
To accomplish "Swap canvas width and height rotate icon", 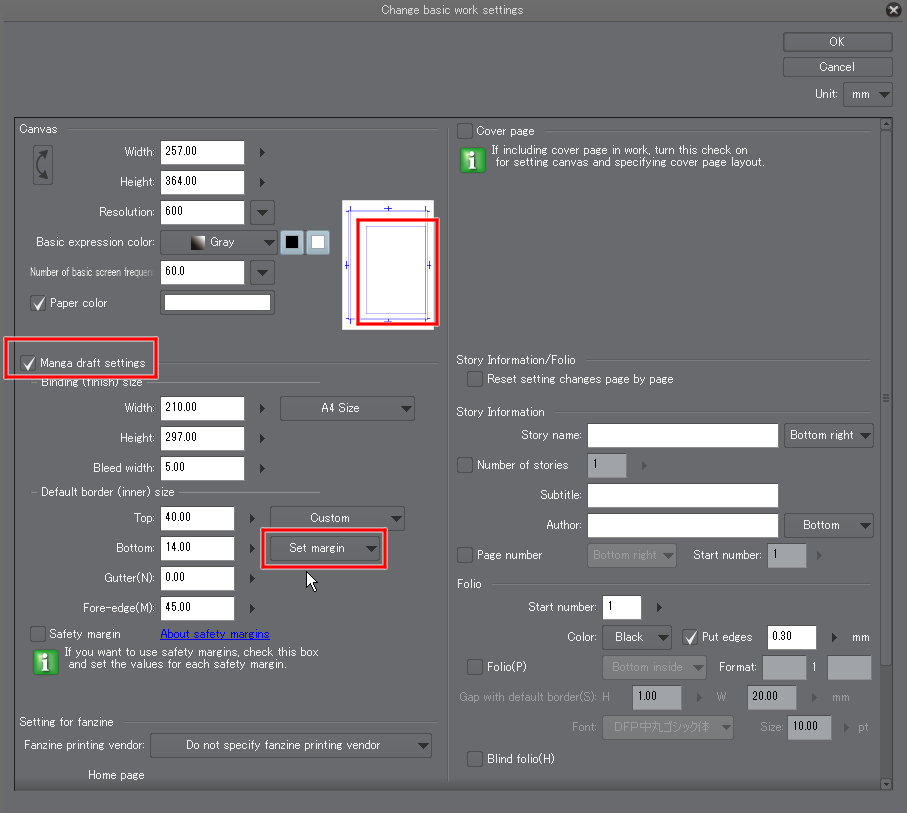I will (x=43, y=165).
